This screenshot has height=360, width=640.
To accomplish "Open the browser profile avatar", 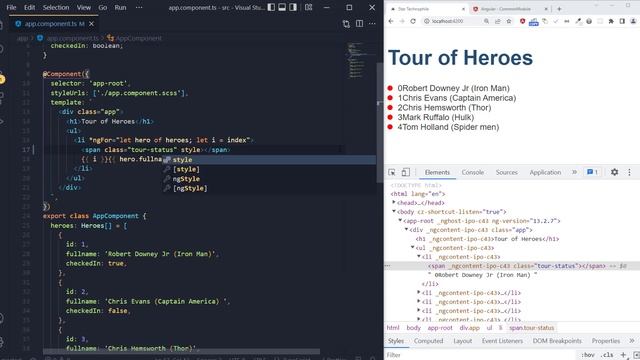I will tap(633, 21).
